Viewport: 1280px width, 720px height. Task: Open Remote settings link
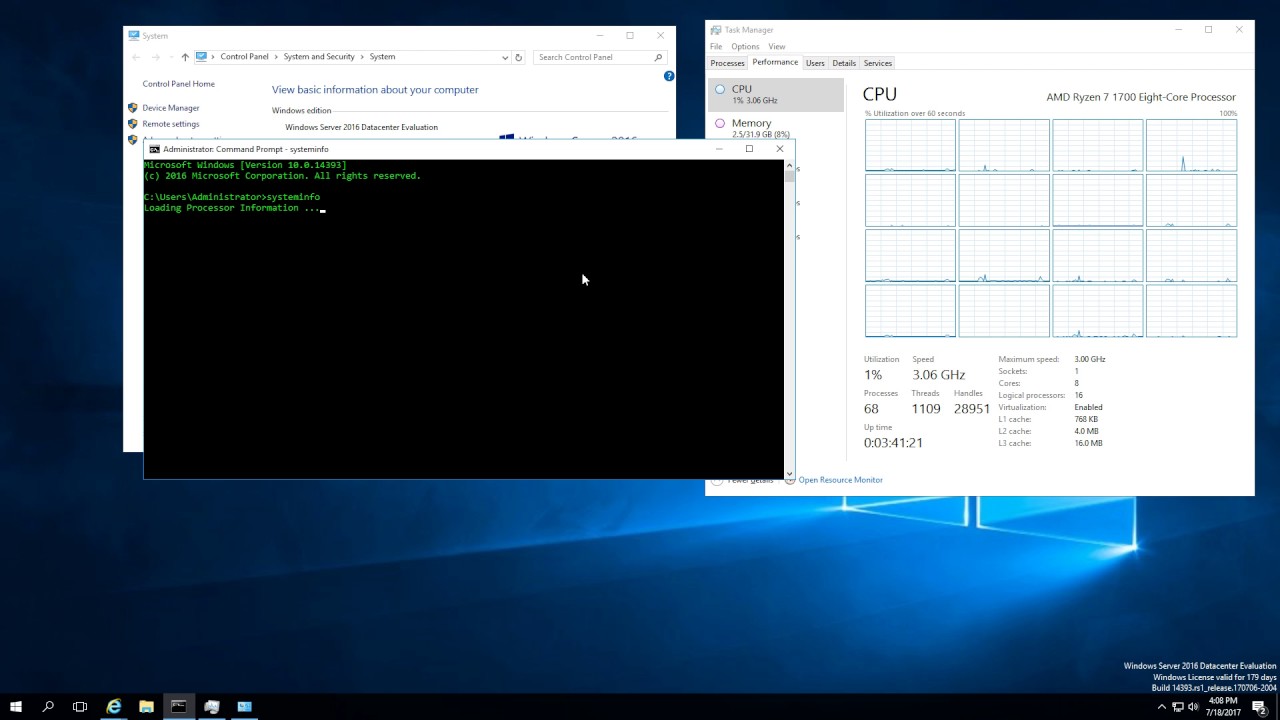pyautogui.click(x=170, y=124)
